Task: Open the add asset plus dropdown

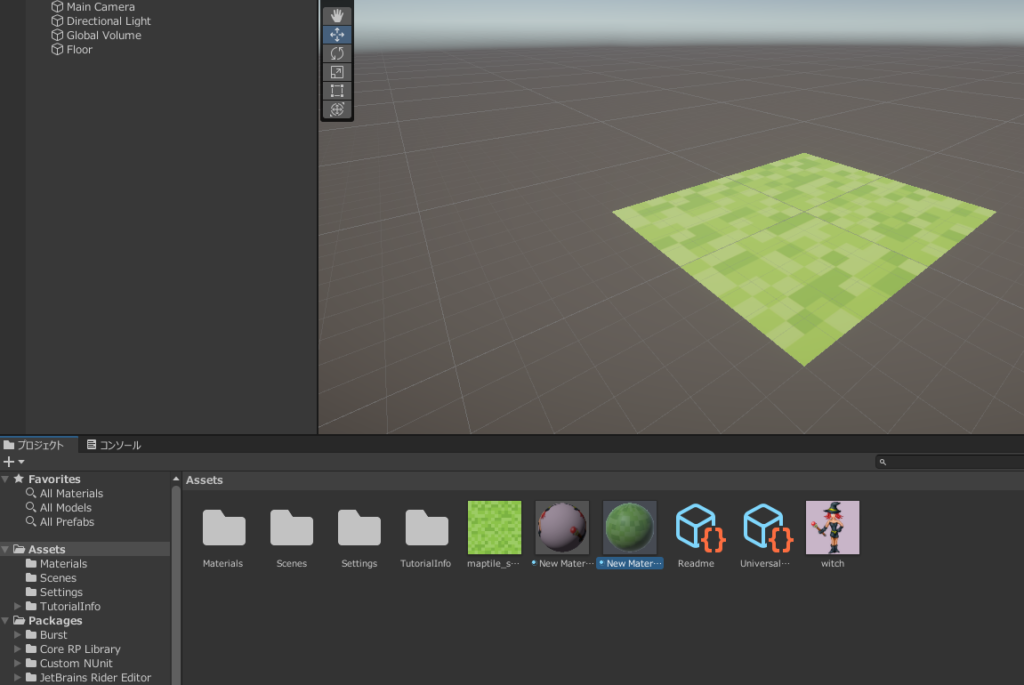Action: pyautogui.click(x=13, y=462)
